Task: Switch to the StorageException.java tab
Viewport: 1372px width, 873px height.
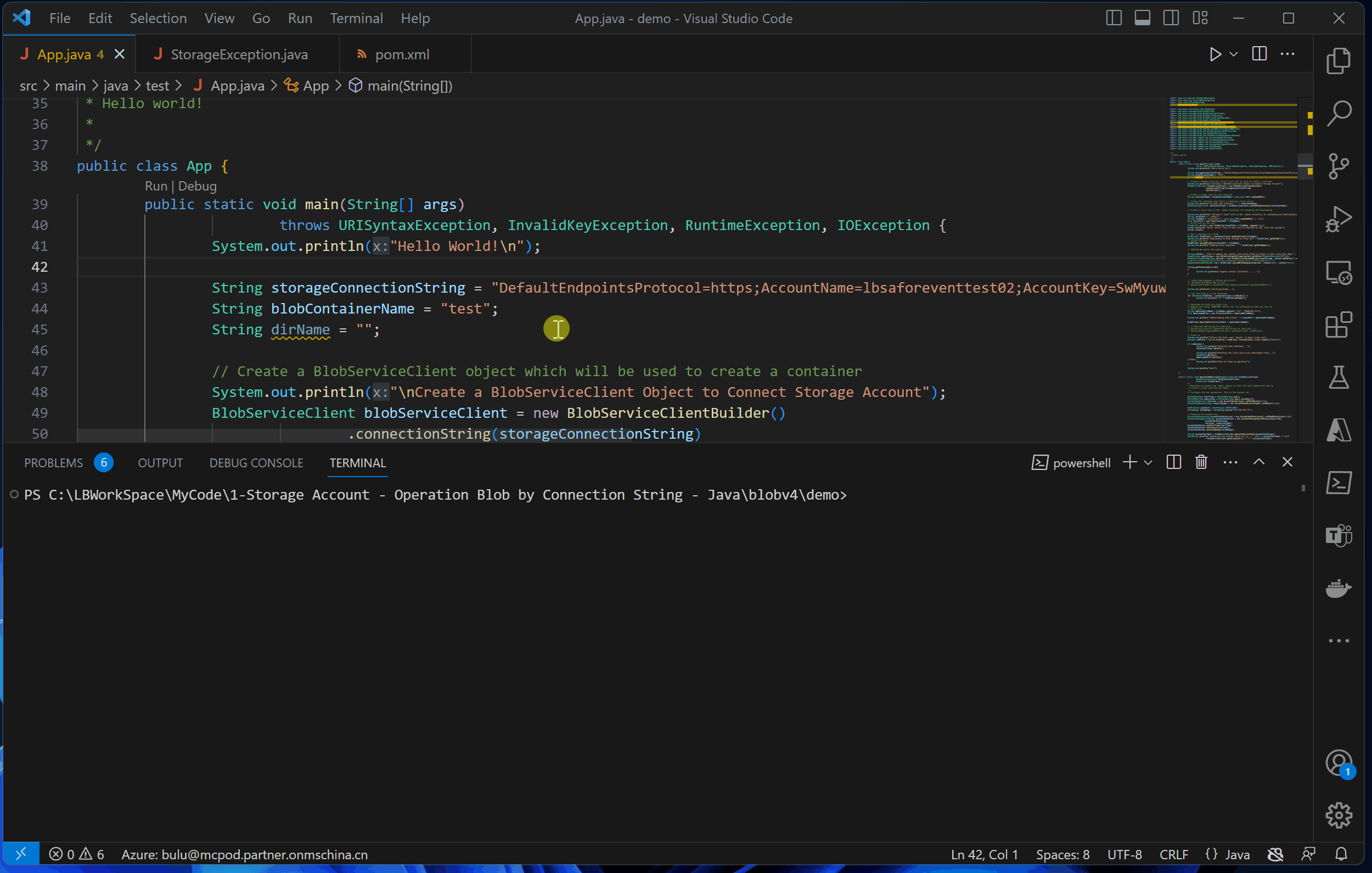Action: 239,54
